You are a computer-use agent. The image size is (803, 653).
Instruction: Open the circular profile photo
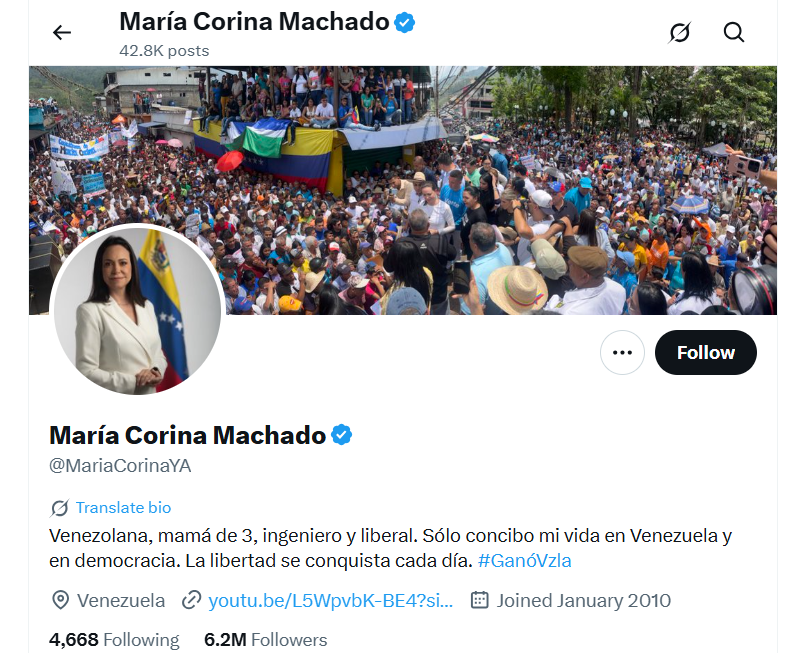pos(137,309)
